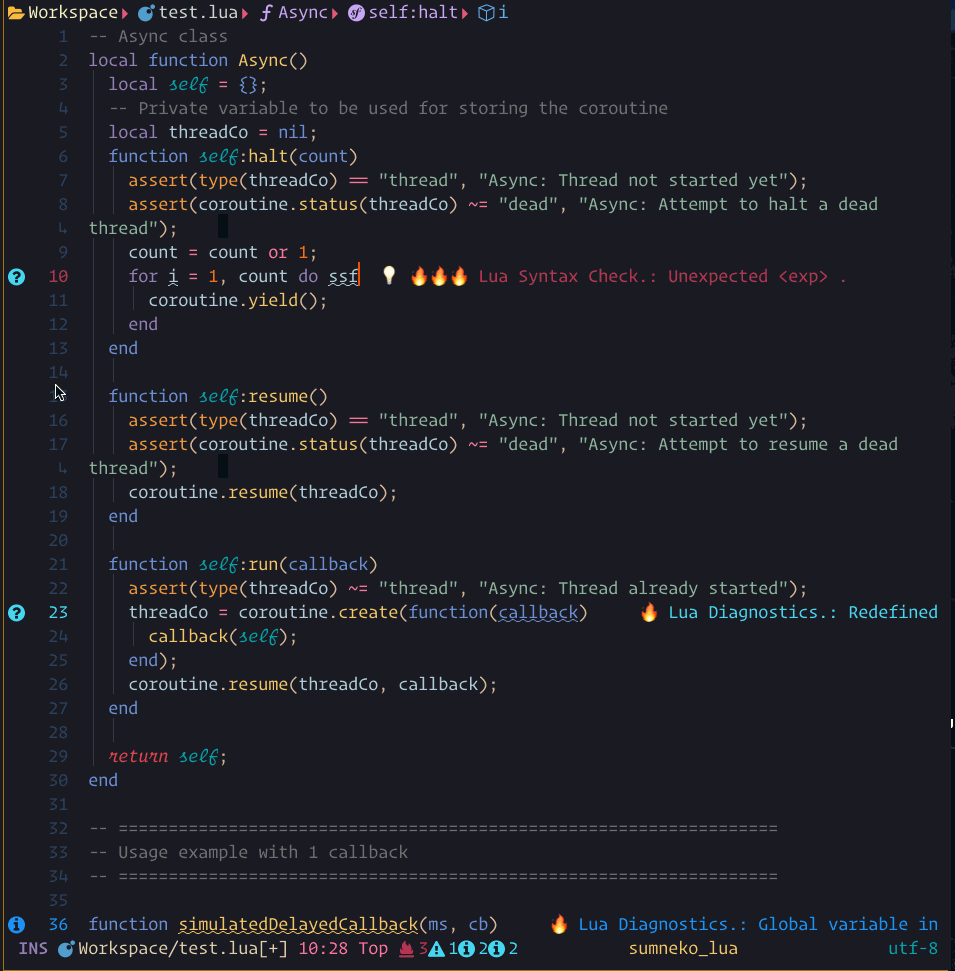Screen dimensions: 955x971
Task: Click the INS mode indicator in status line
Action: tap(33, 949)
